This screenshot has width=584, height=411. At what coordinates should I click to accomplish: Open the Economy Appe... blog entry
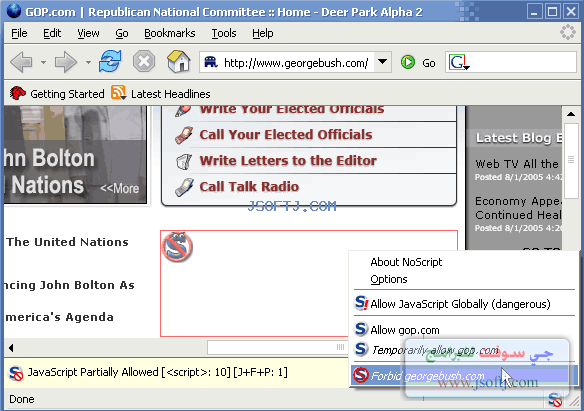[x=518, y=208]
